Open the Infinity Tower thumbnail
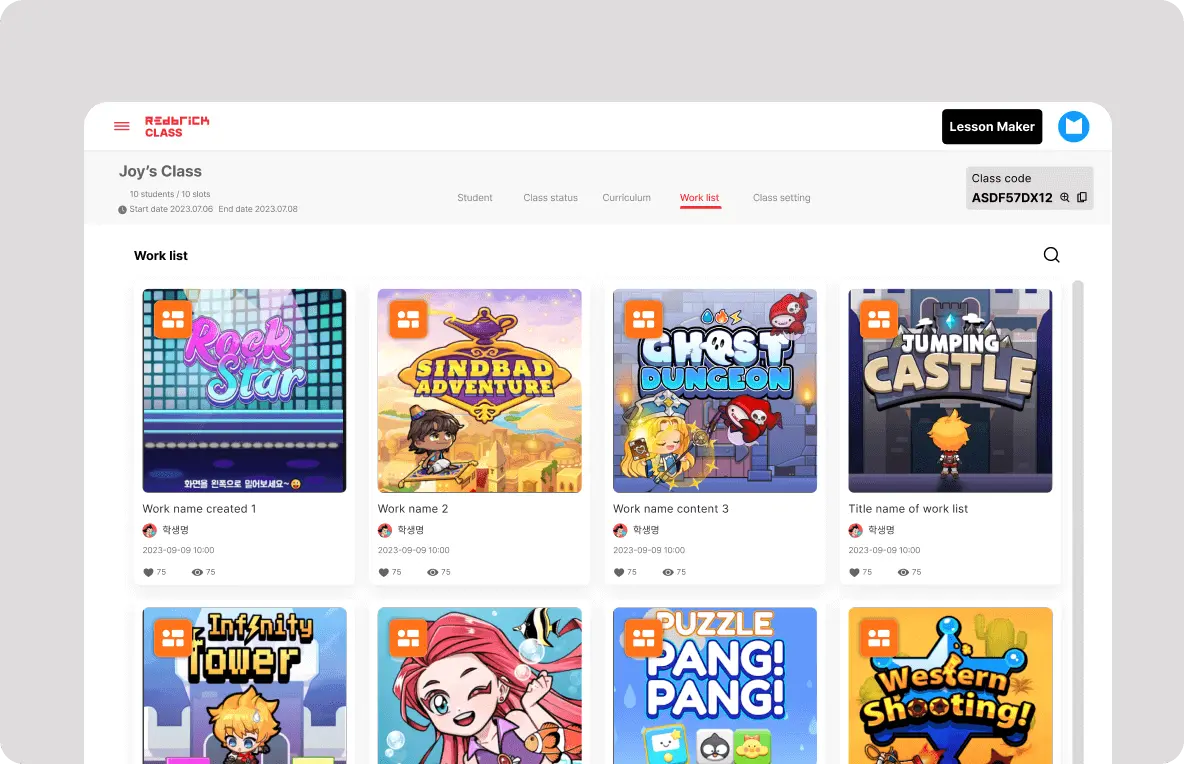Screen dimensions: 1186x764 pyautogui.click(x=244, y=685)
